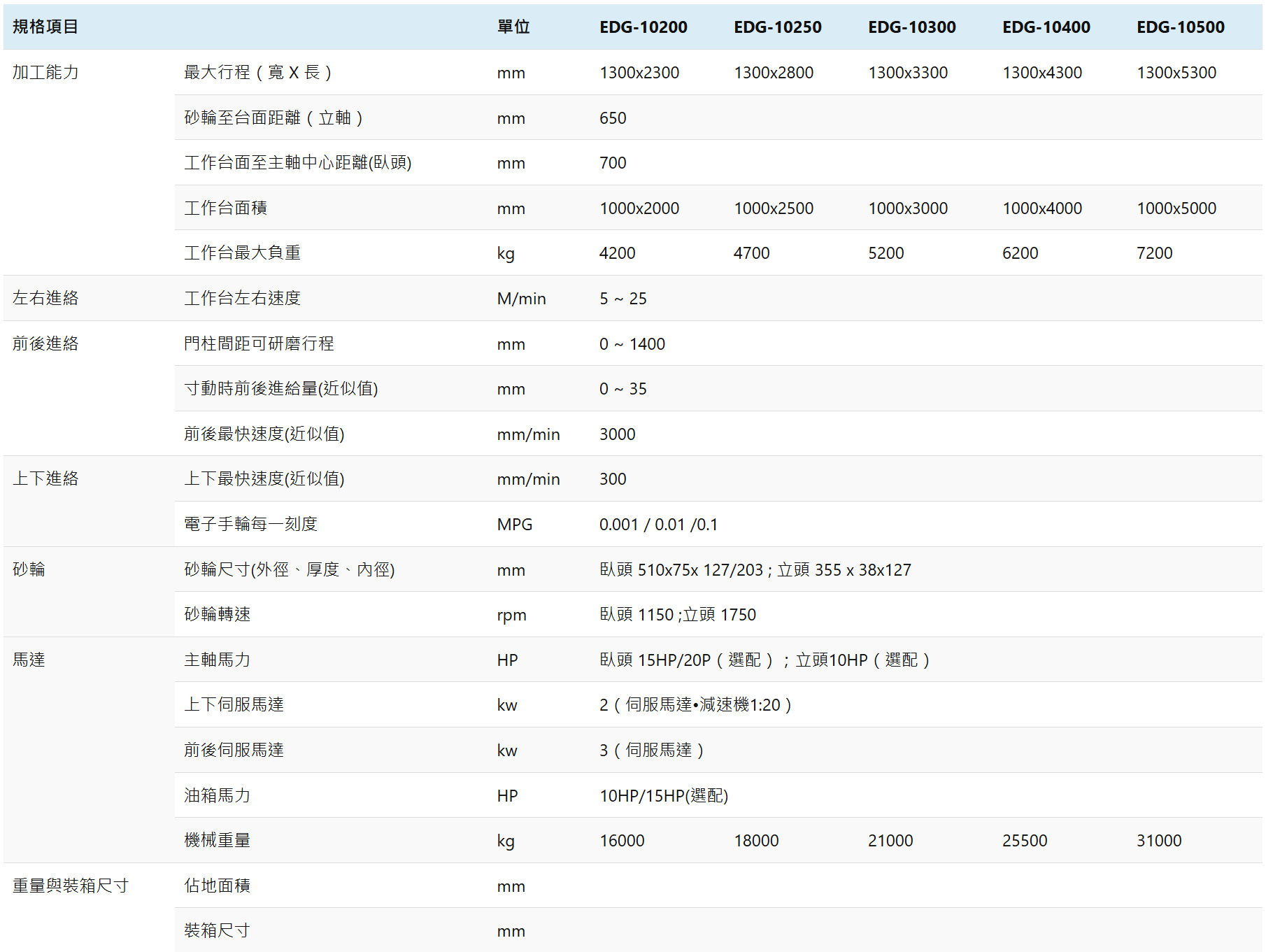Select the load value 4200
The width and height of the screenshot is (1266, 952).
coord(618,253)
